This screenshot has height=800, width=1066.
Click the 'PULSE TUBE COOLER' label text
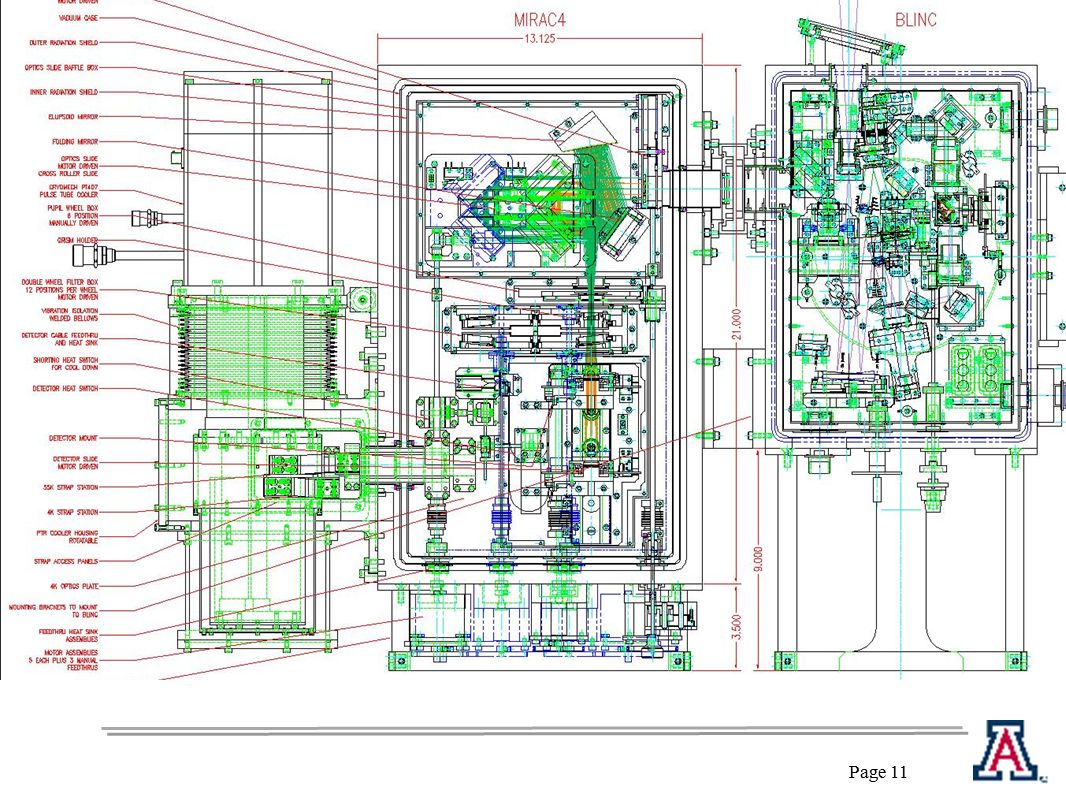tap(69, 195)
